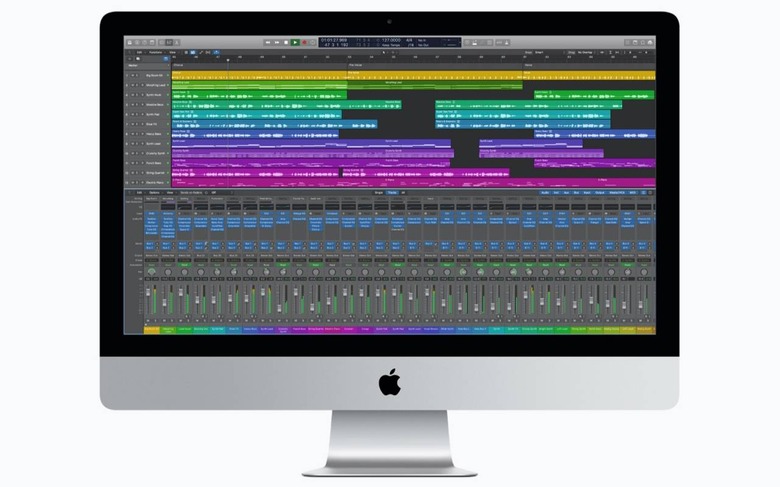Toggle the blue Global Tracks button
The height and width of the screenshot is (487, 780).
tap(166, 59)
